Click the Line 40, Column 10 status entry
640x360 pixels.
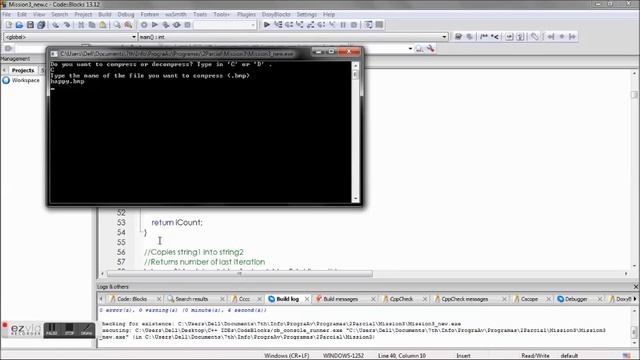pos(402,356)
